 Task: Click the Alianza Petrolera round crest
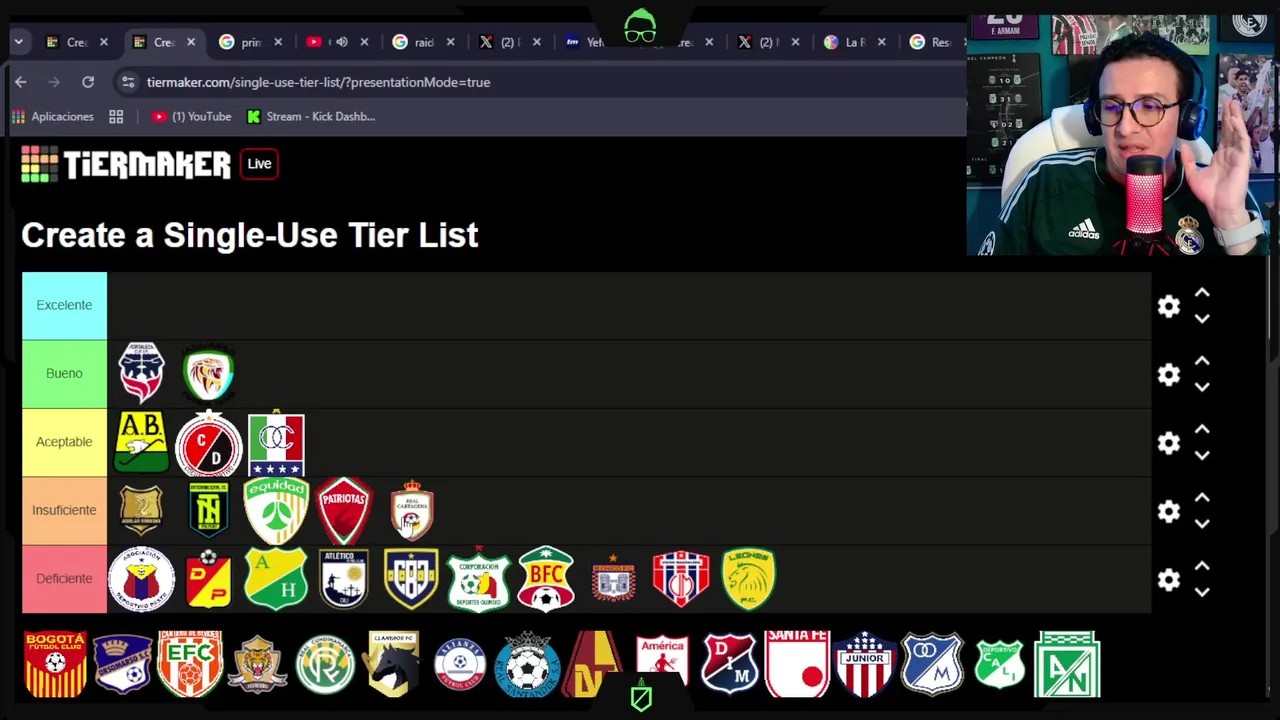(x=460, y=664)
